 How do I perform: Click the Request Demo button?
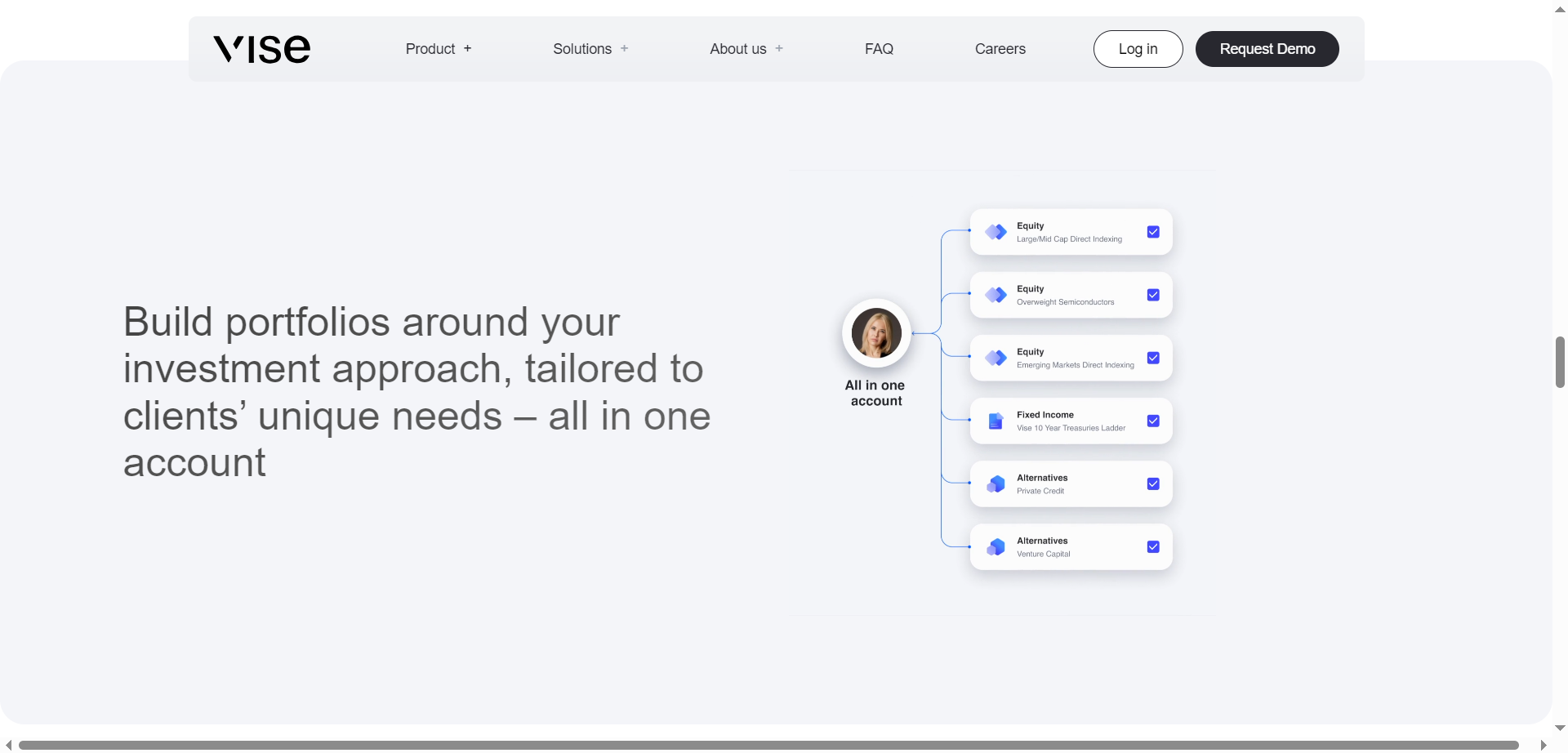1267,48
